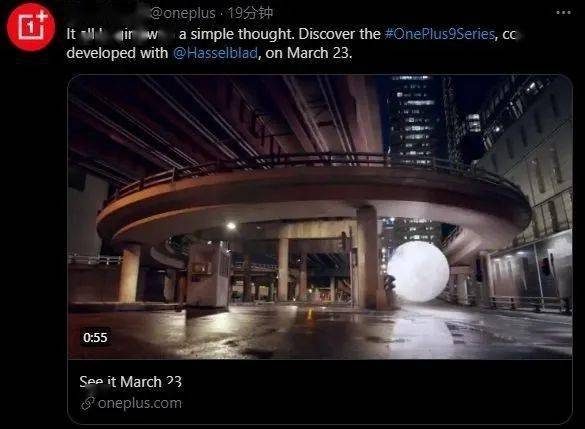585x429 pixels.
Task: Follow the #OnePlus9Series hashtag
Action: [x=439, y=34]
